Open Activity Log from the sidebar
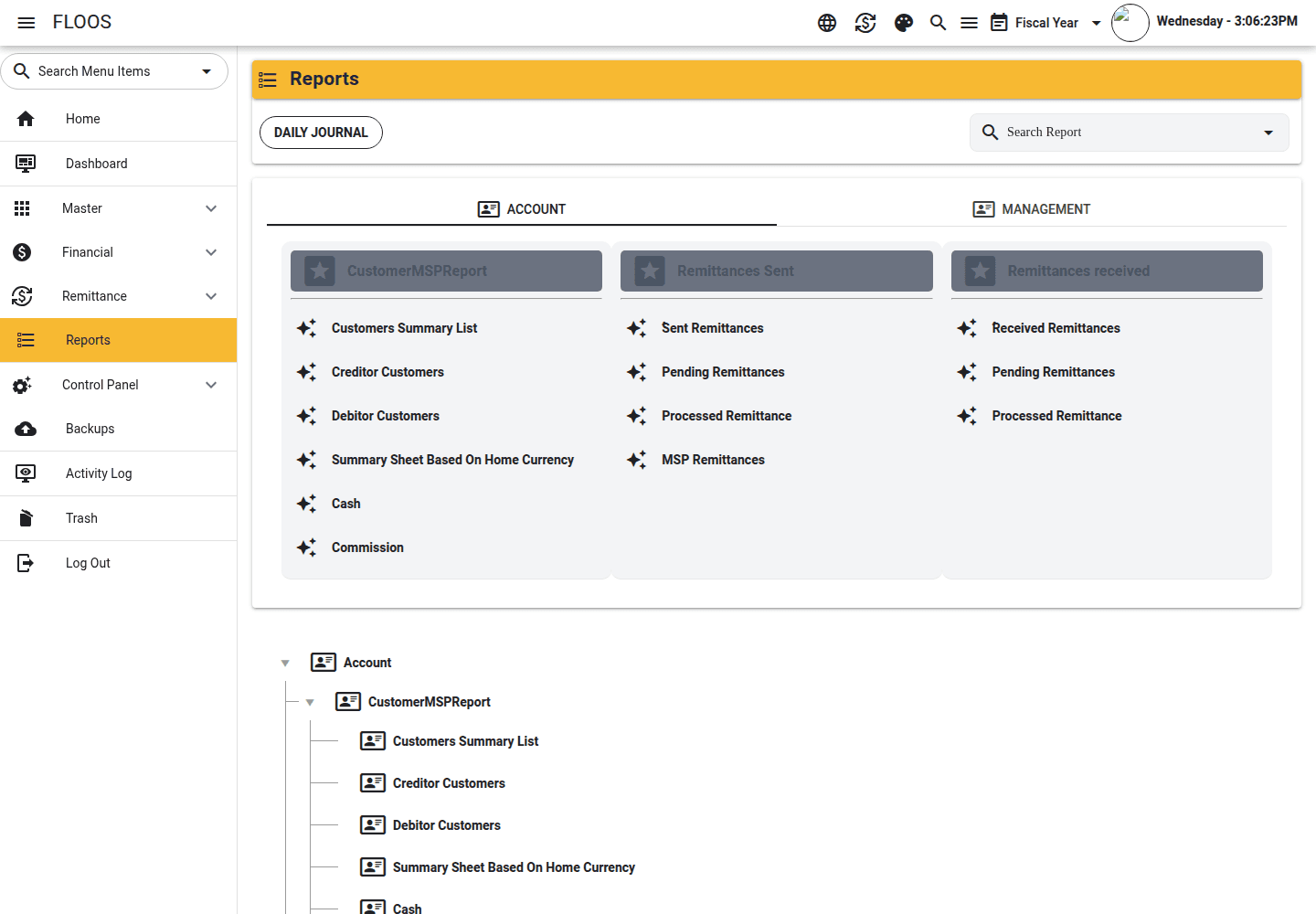Image resolution: width=1316 pixels, height=914 pixels. (x=119, y=473)
